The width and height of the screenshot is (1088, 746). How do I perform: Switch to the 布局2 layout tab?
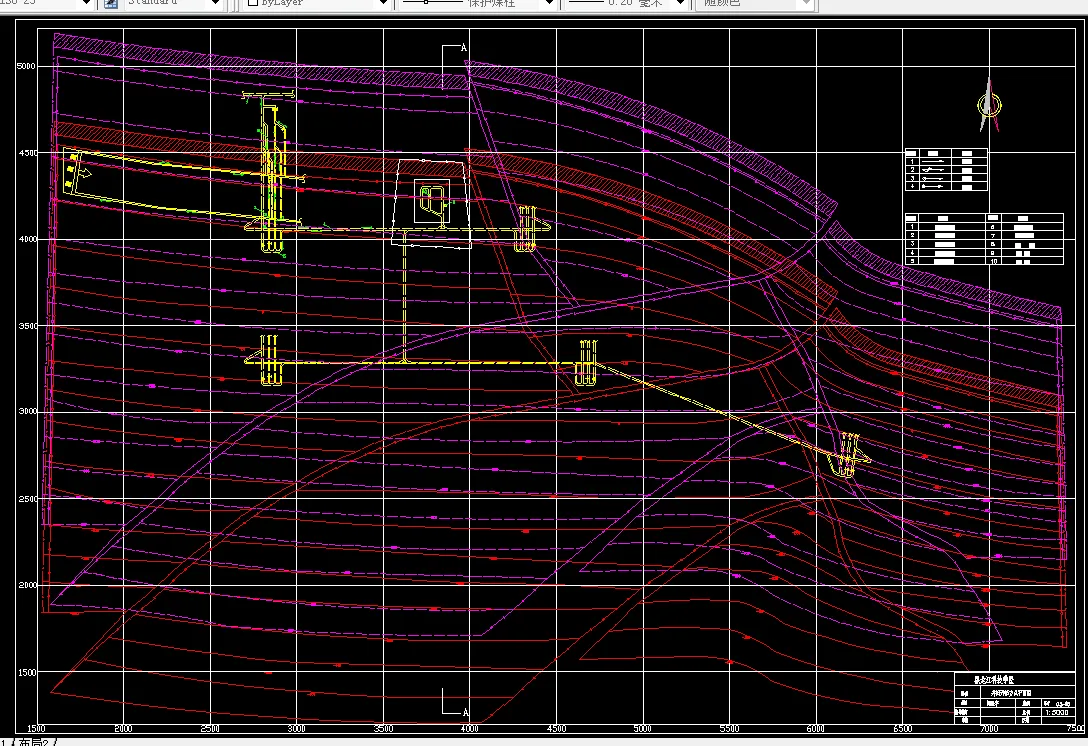[x=34, y=742]
